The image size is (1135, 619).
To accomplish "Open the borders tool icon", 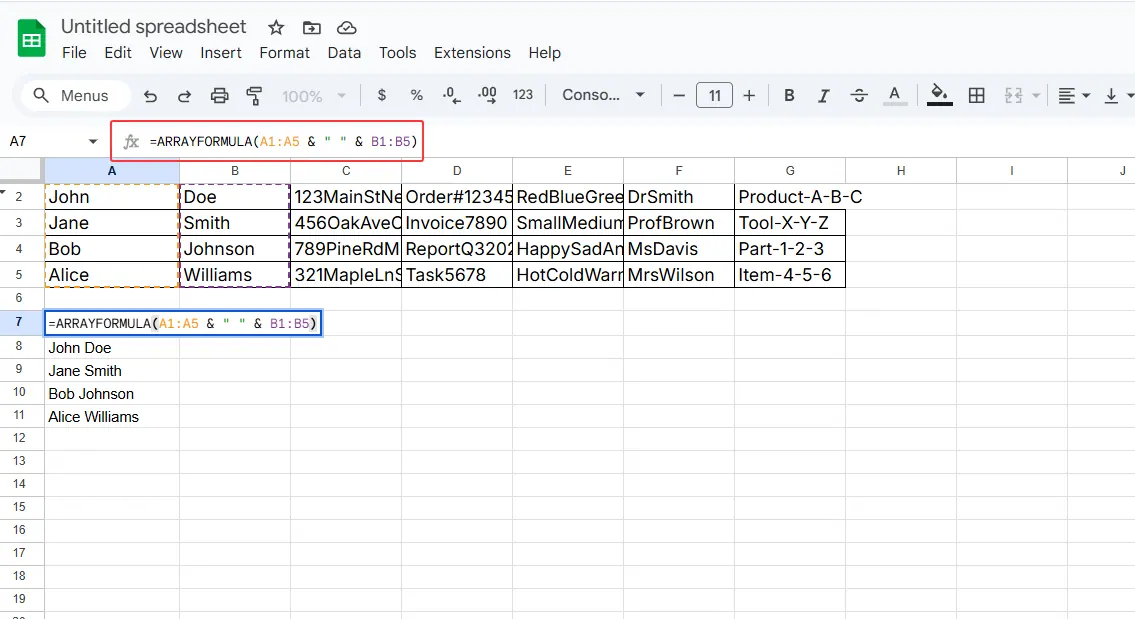I will pos(977,96).
